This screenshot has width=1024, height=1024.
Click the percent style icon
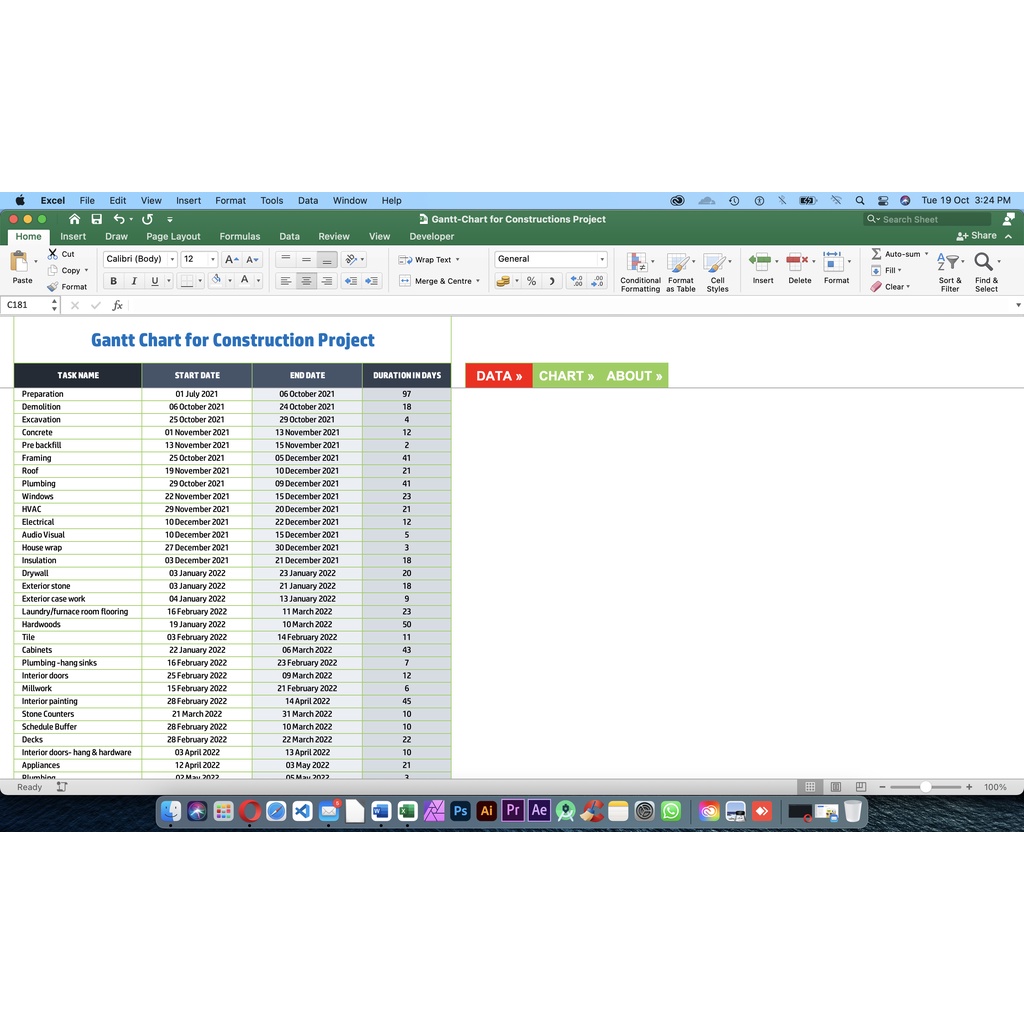point(532,281)
